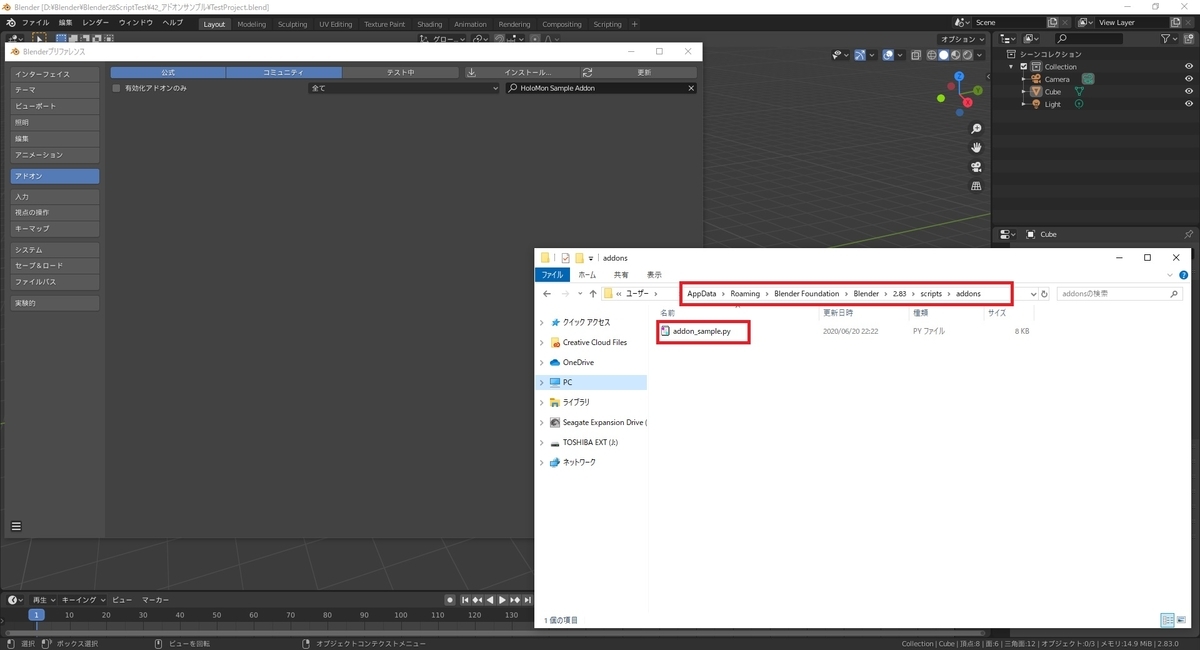The height and width of the screenshot is (650, 1200).
Task: Open timeline Playback dropdown menu
Action: [x=44, y=600]
